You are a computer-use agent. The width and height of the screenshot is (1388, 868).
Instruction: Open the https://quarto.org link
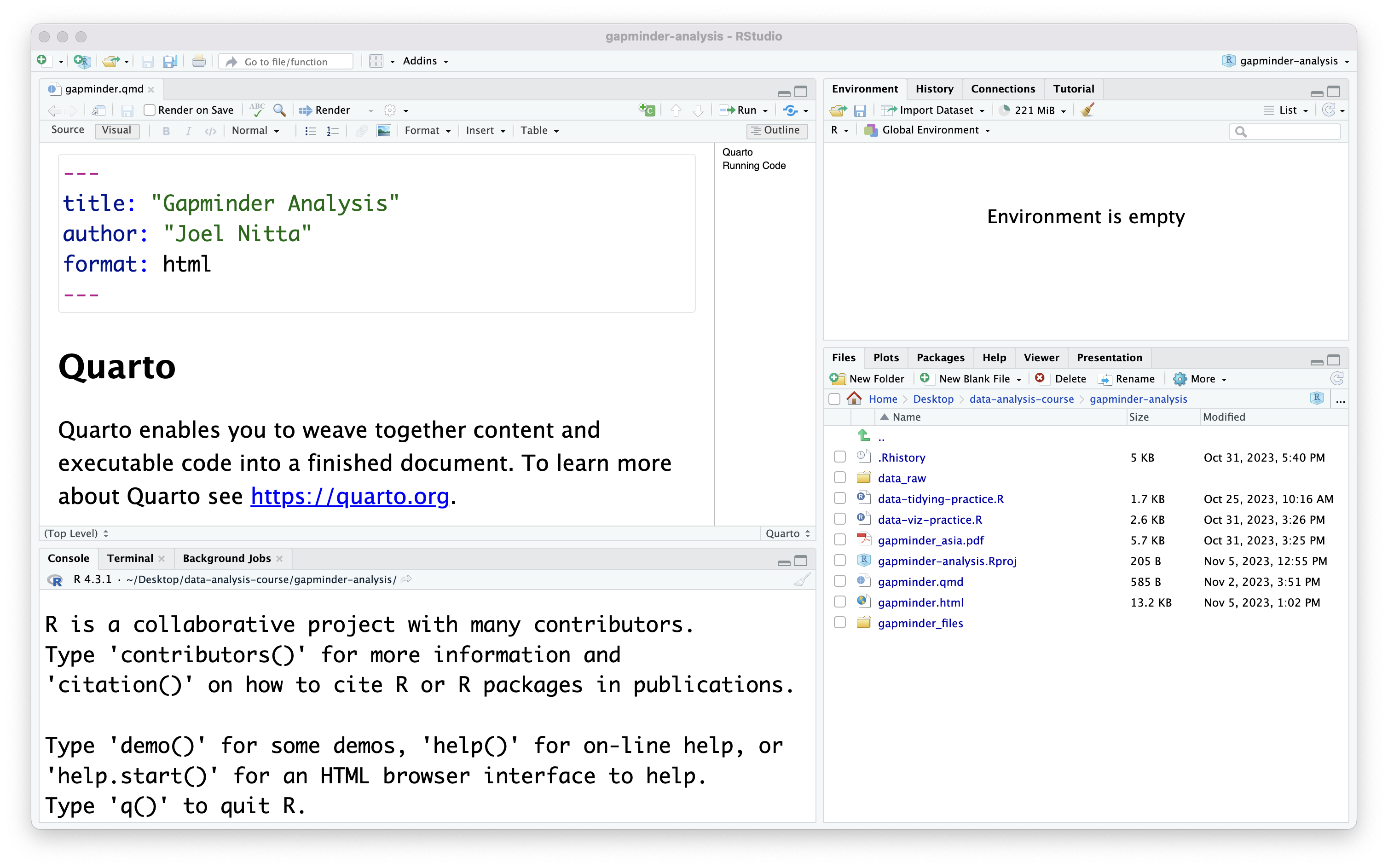[x=350, y=496]
